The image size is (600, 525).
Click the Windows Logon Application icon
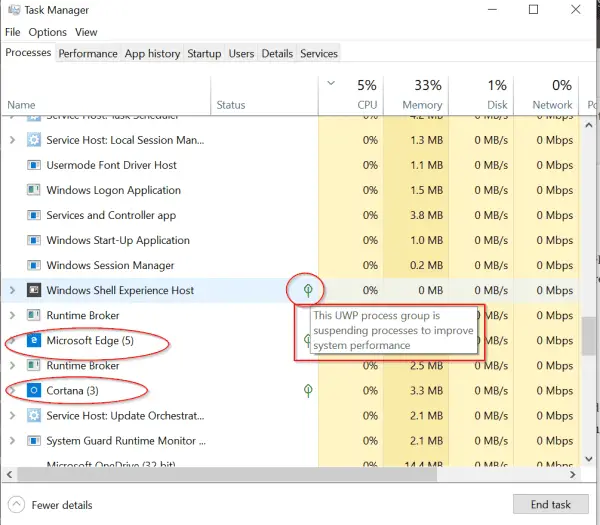pyautogui.click(x=34, y=190)
